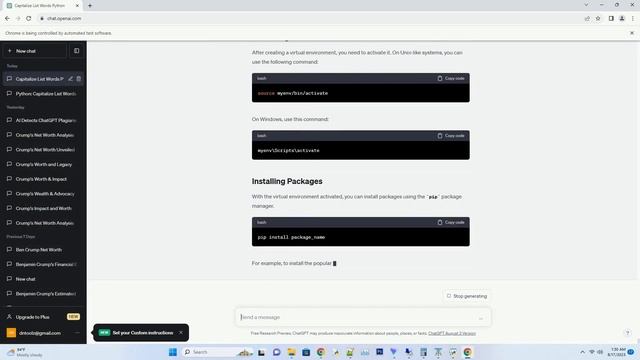
Task: Bookmark this page with the star icon
Action: tap(598, 18)
